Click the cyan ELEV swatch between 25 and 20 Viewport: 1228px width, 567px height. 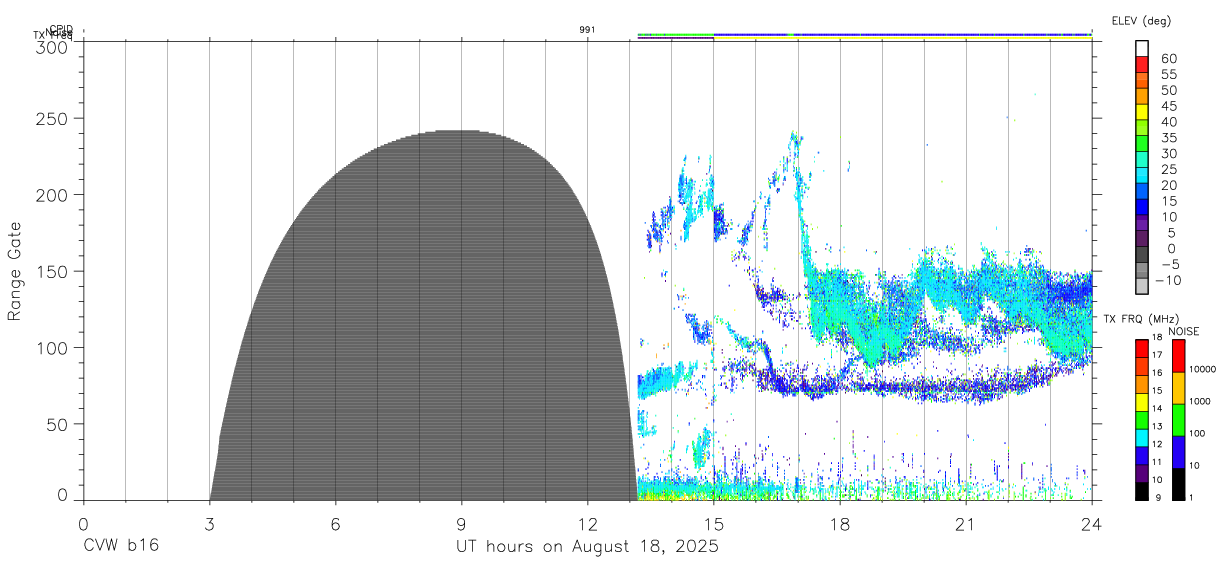tap(1142, 176)
